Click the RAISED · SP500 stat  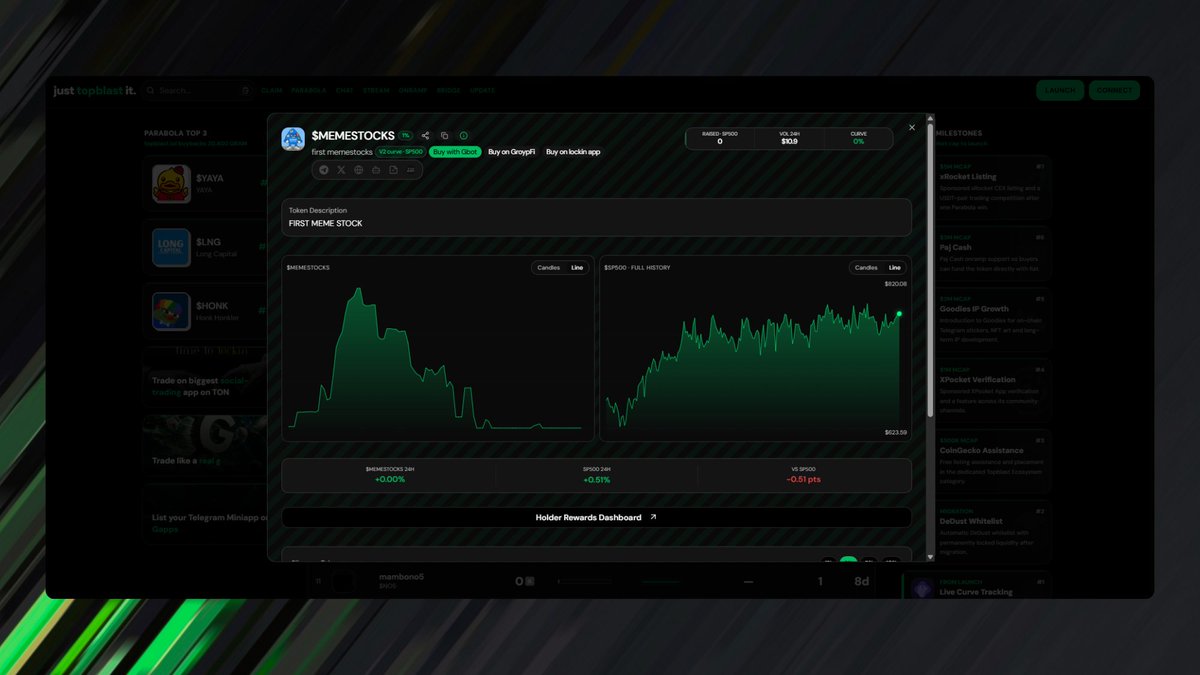[x=720, y=138]
